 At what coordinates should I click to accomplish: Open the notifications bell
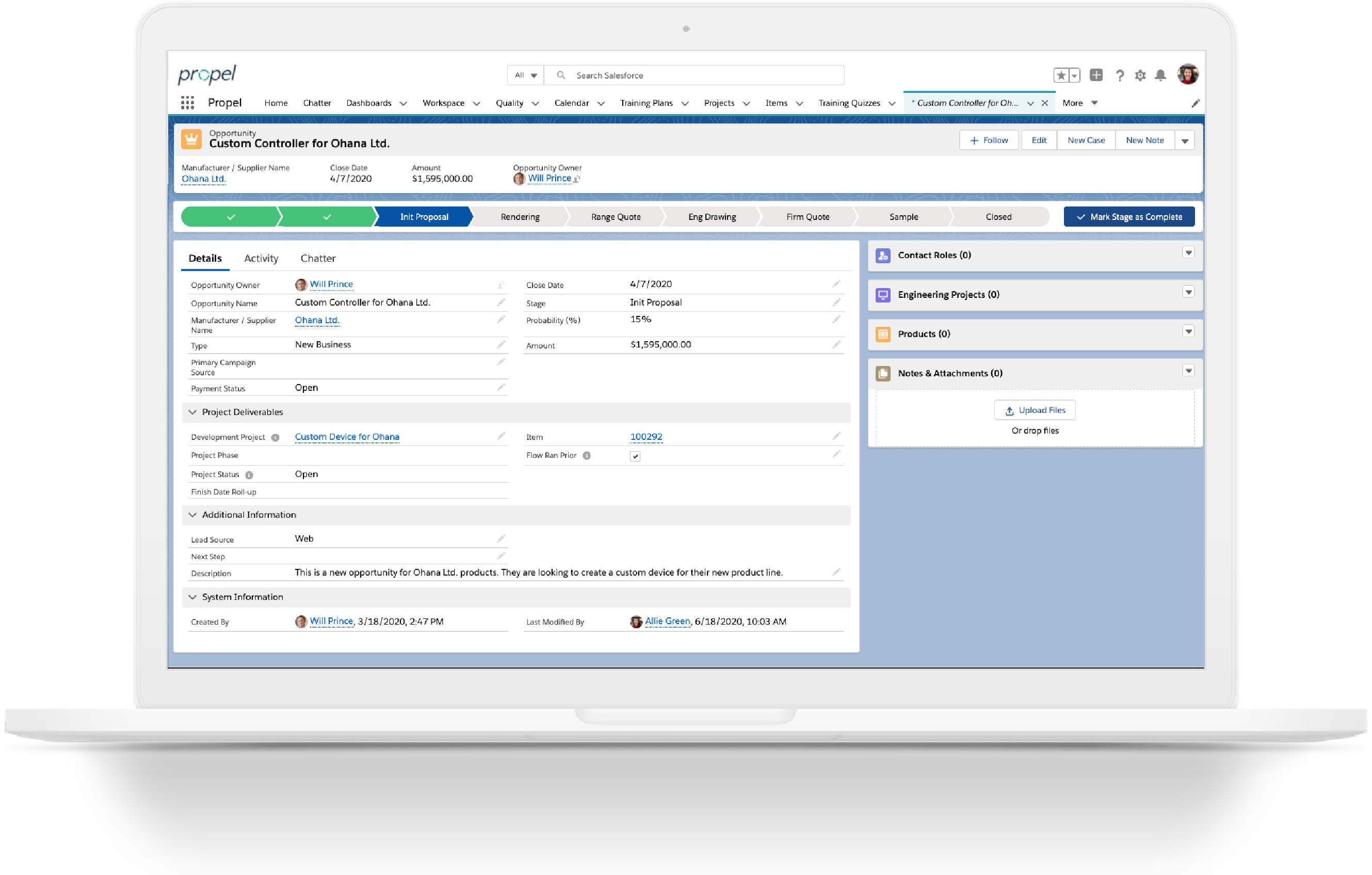coord(1160,75)
